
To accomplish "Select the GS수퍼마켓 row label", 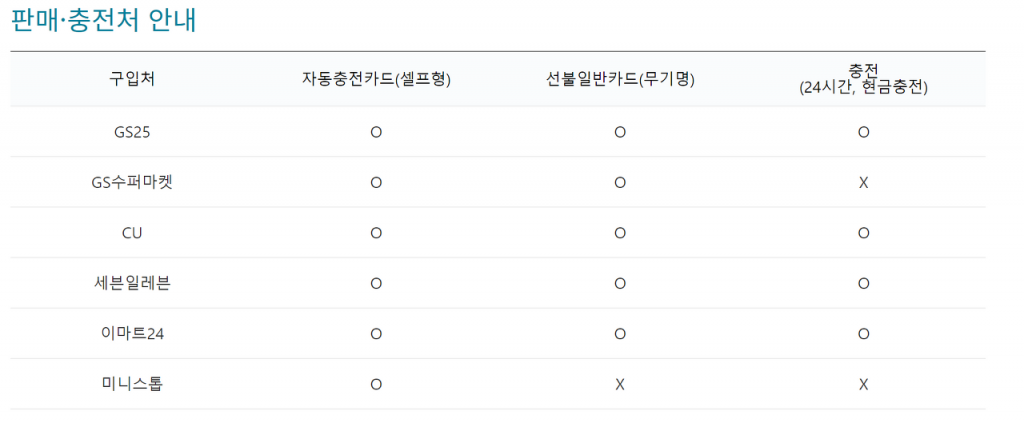I will point(132,182).
